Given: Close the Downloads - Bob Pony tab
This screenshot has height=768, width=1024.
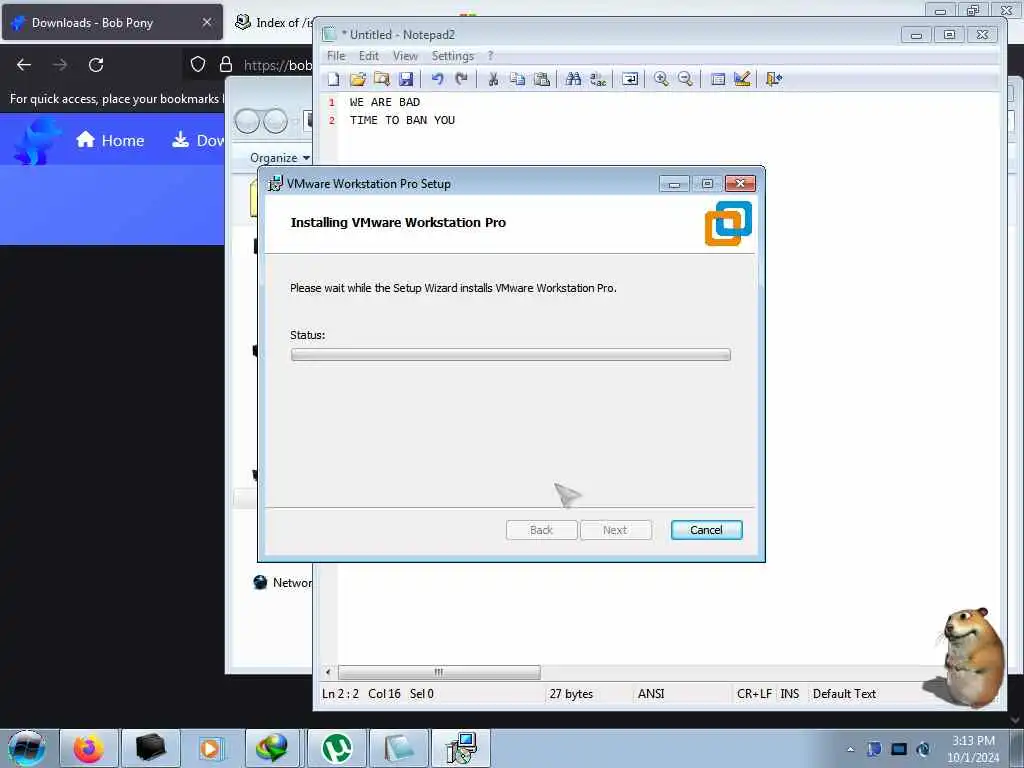Looking at the screenshot, I should 206,22.
